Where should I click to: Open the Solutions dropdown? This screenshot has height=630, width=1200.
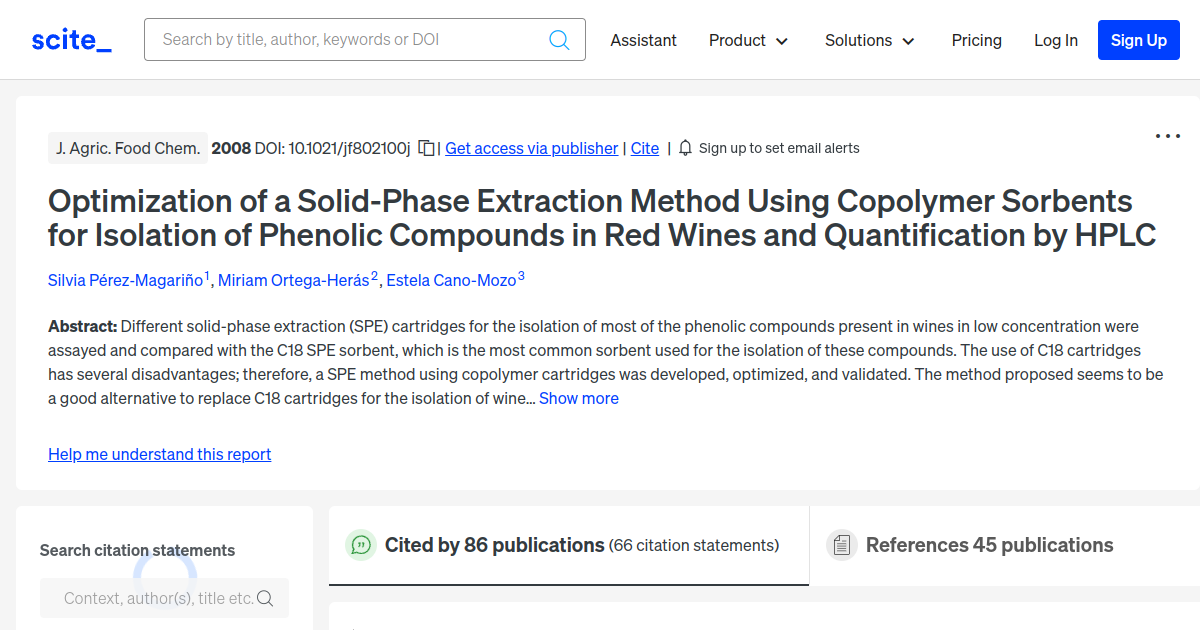pos(868,40)
